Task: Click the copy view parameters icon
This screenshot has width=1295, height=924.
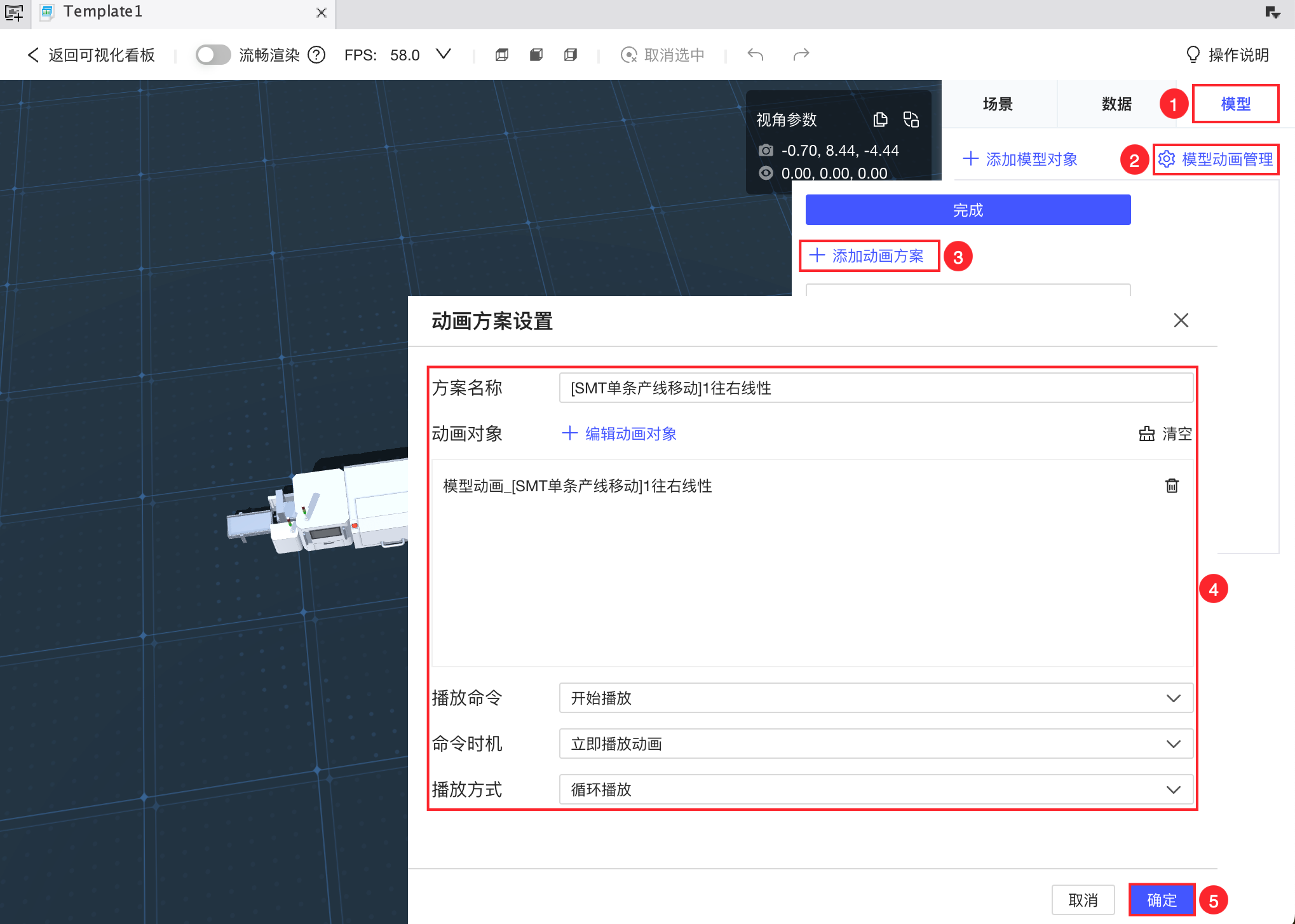Action: pos(880,119)
